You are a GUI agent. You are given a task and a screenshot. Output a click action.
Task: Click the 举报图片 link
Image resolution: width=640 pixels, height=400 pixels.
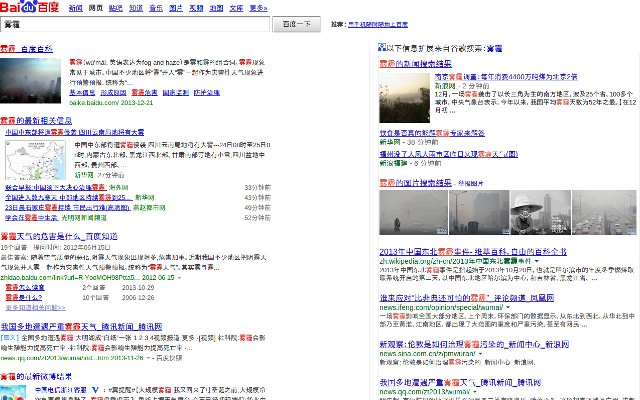click(471, 184)
